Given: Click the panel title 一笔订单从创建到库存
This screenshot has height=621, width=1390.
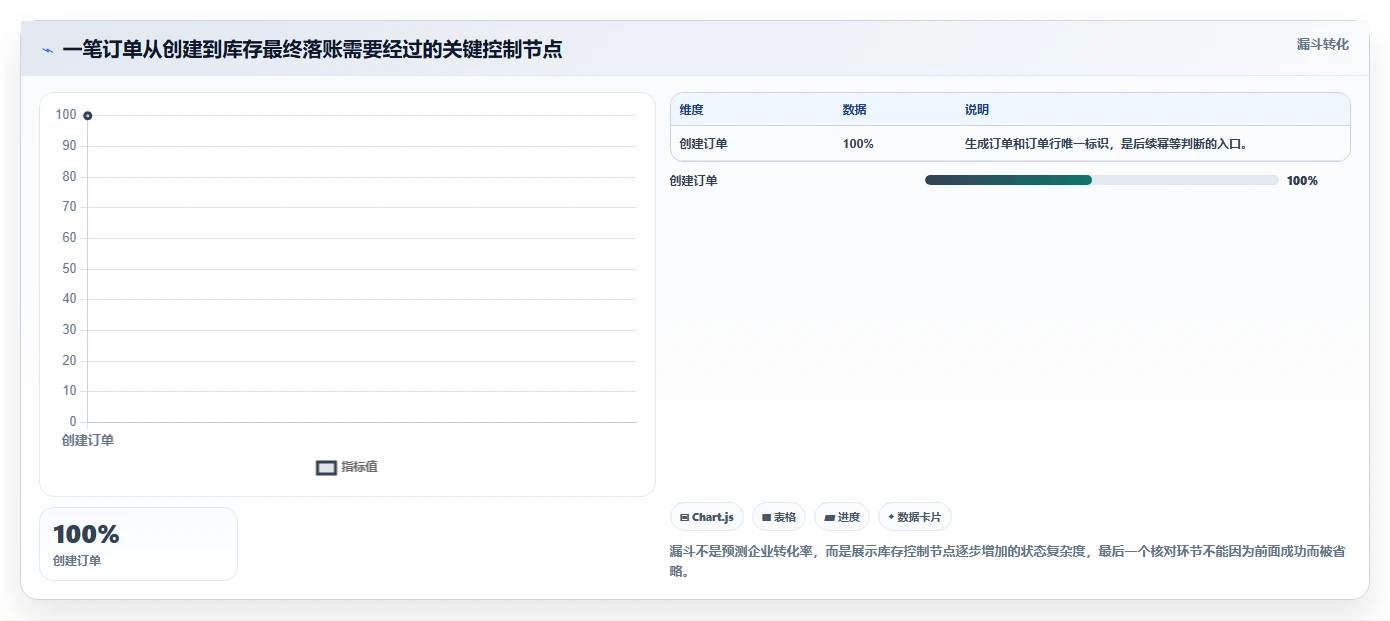Looking at the screenshot, I should pos(312,50).
